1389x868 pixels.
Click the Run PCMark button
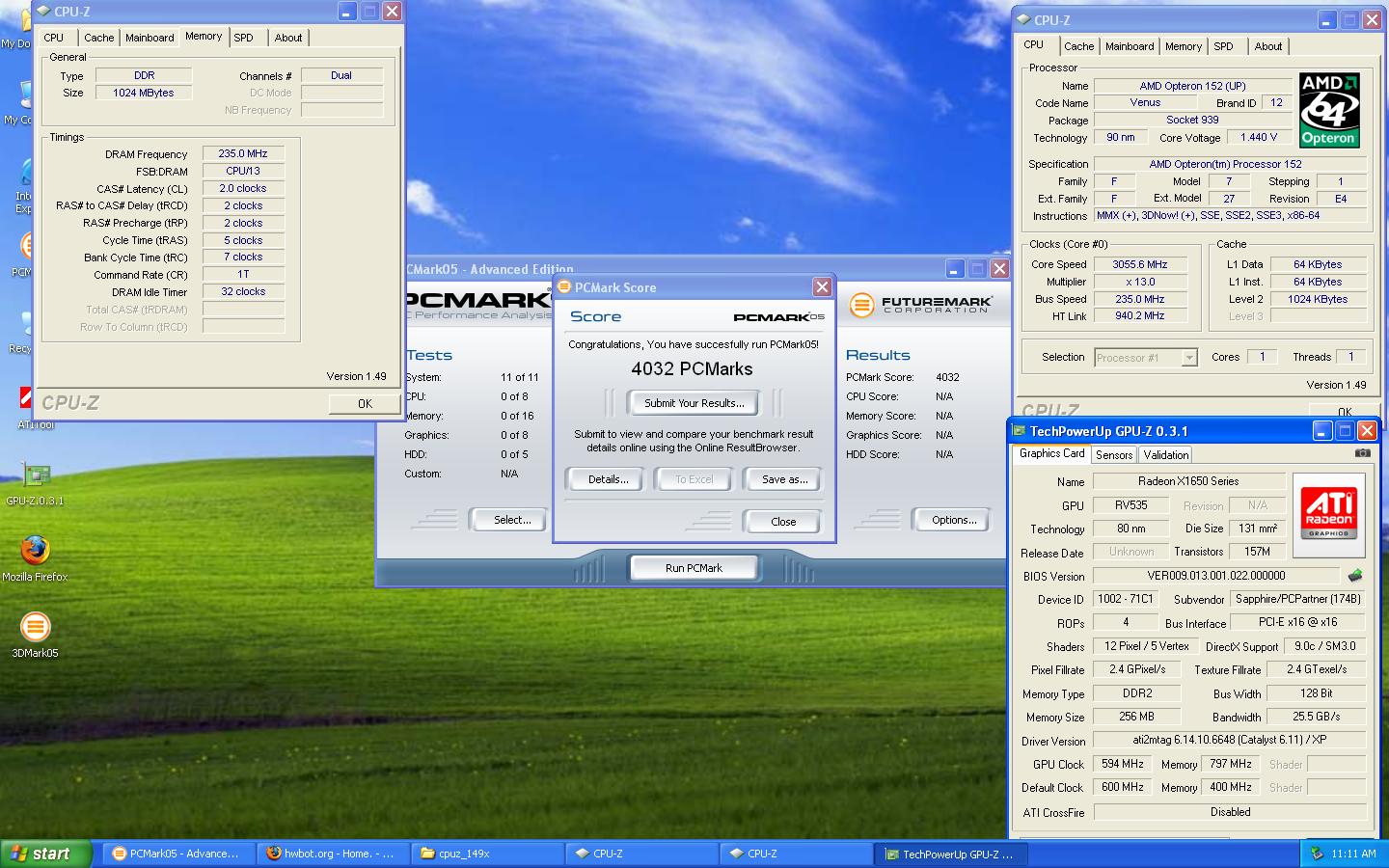[x=694, y=568]
